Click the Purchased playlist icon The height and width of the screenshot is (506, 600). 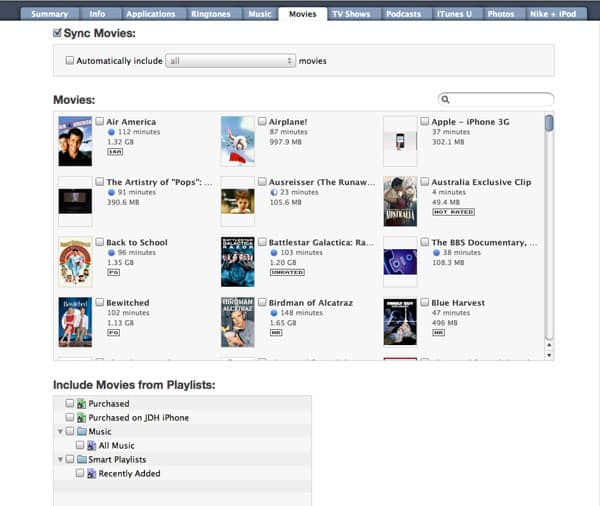point(81,403)
